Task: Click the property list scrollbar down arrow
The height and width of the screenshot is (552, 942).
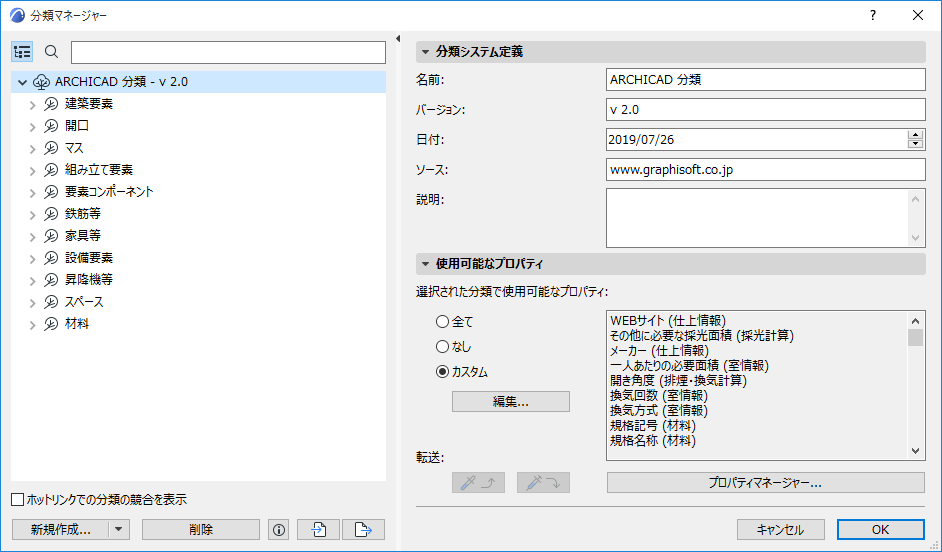Action: coord(916,450)
